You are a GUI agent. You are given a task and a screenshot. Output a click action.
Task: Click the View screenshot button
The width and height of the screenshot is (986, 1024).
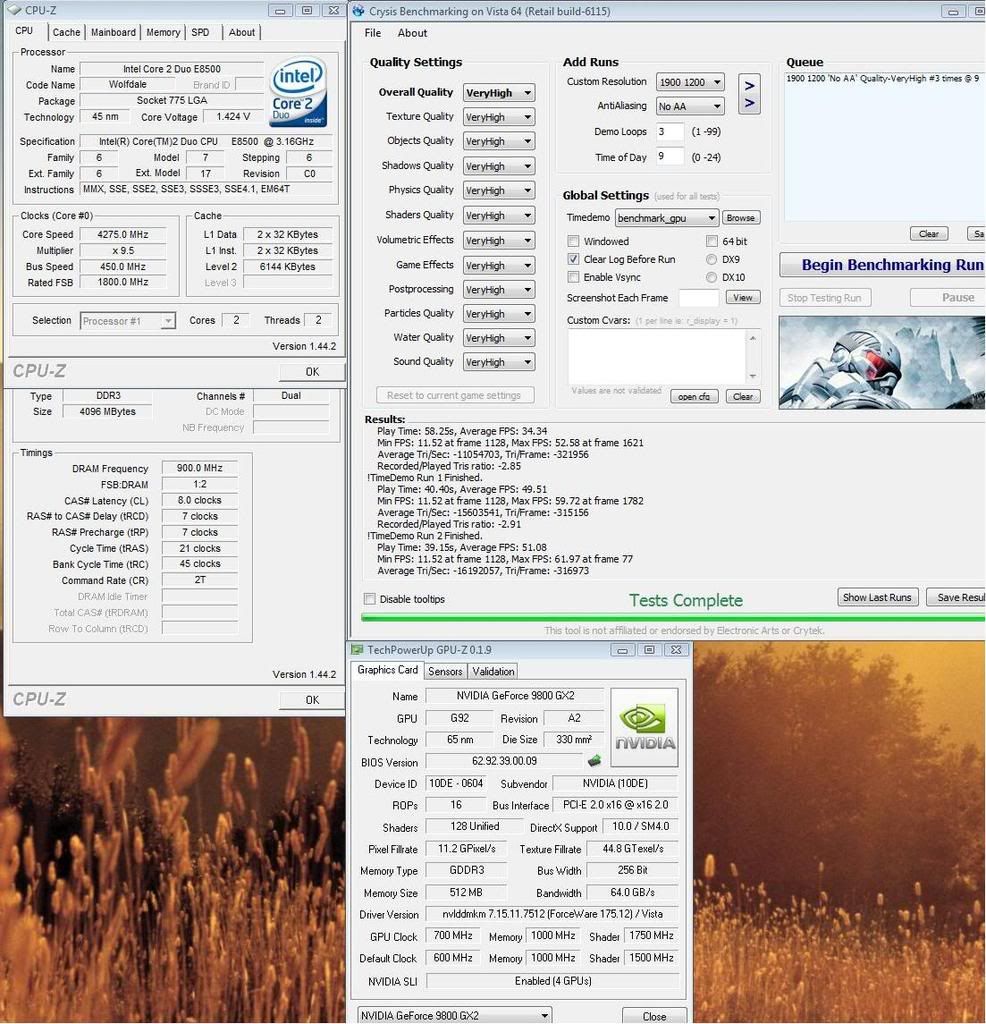742,298
